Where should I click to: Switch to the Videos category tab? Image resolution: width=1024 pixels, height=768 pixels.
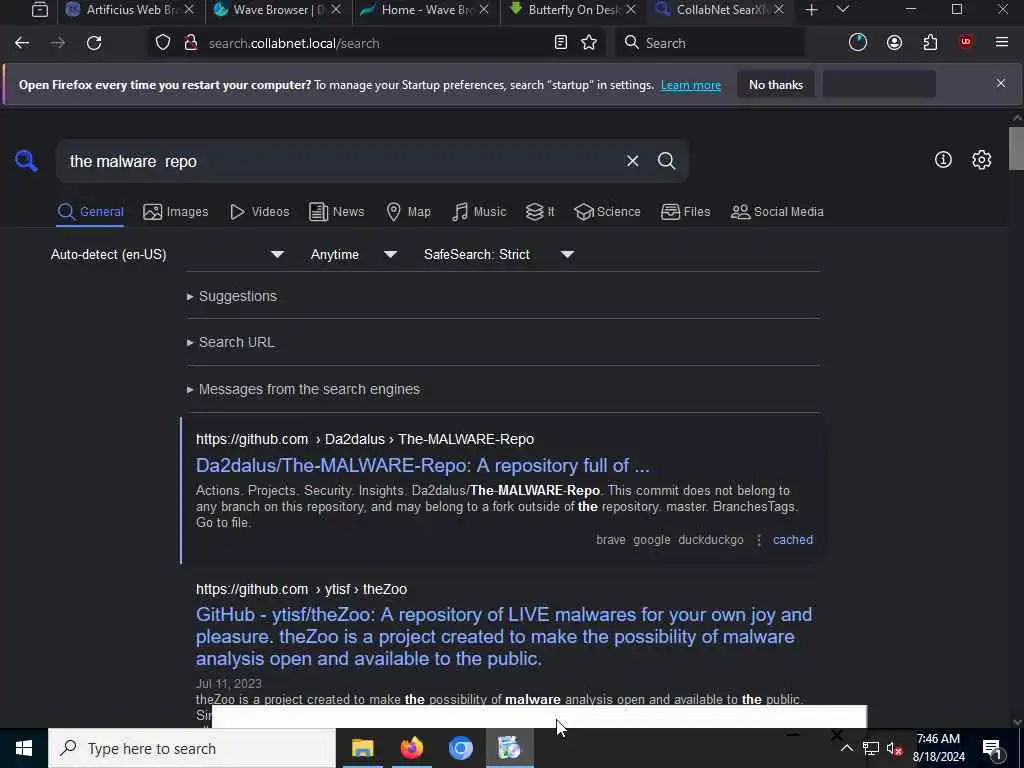click(x=259, y=212)
